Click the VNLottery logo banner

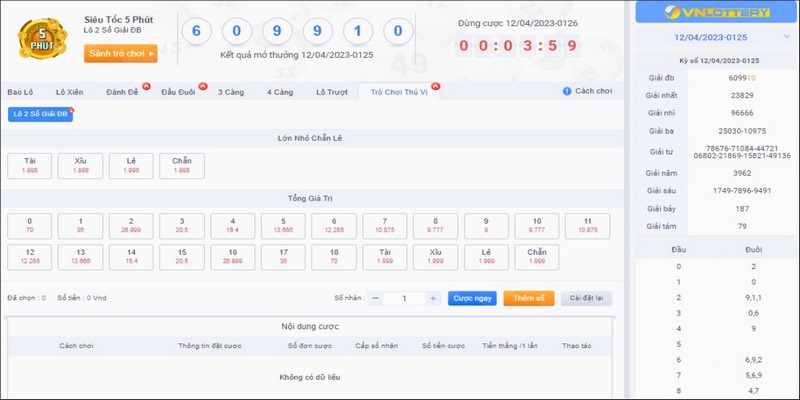pos(716,14)
